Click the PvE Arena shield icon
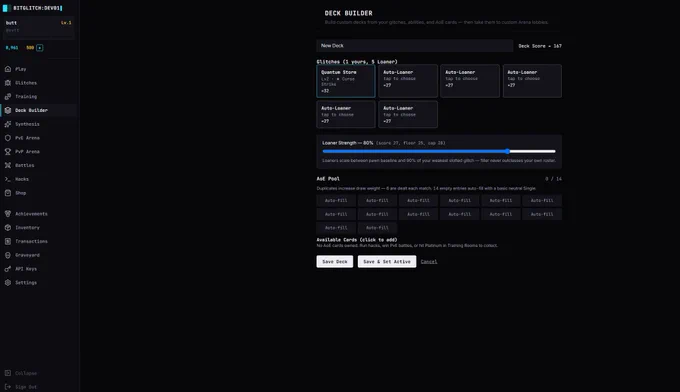 [x=8, y=138]
